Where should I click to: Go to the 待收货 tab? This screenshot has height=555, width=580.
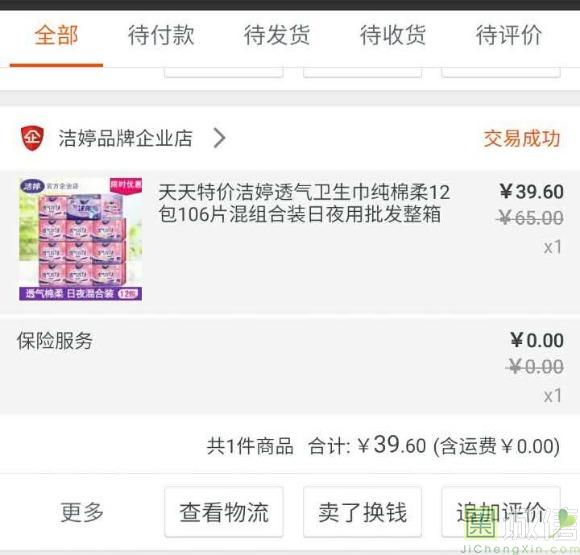tap(393, 36)
